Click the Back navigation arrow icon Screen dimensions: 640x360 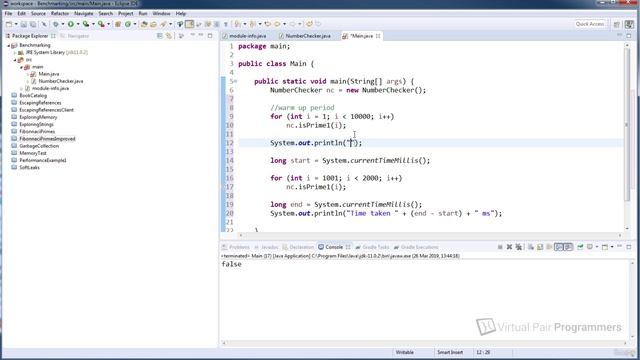pyautogui.click(x=278, y=24)
